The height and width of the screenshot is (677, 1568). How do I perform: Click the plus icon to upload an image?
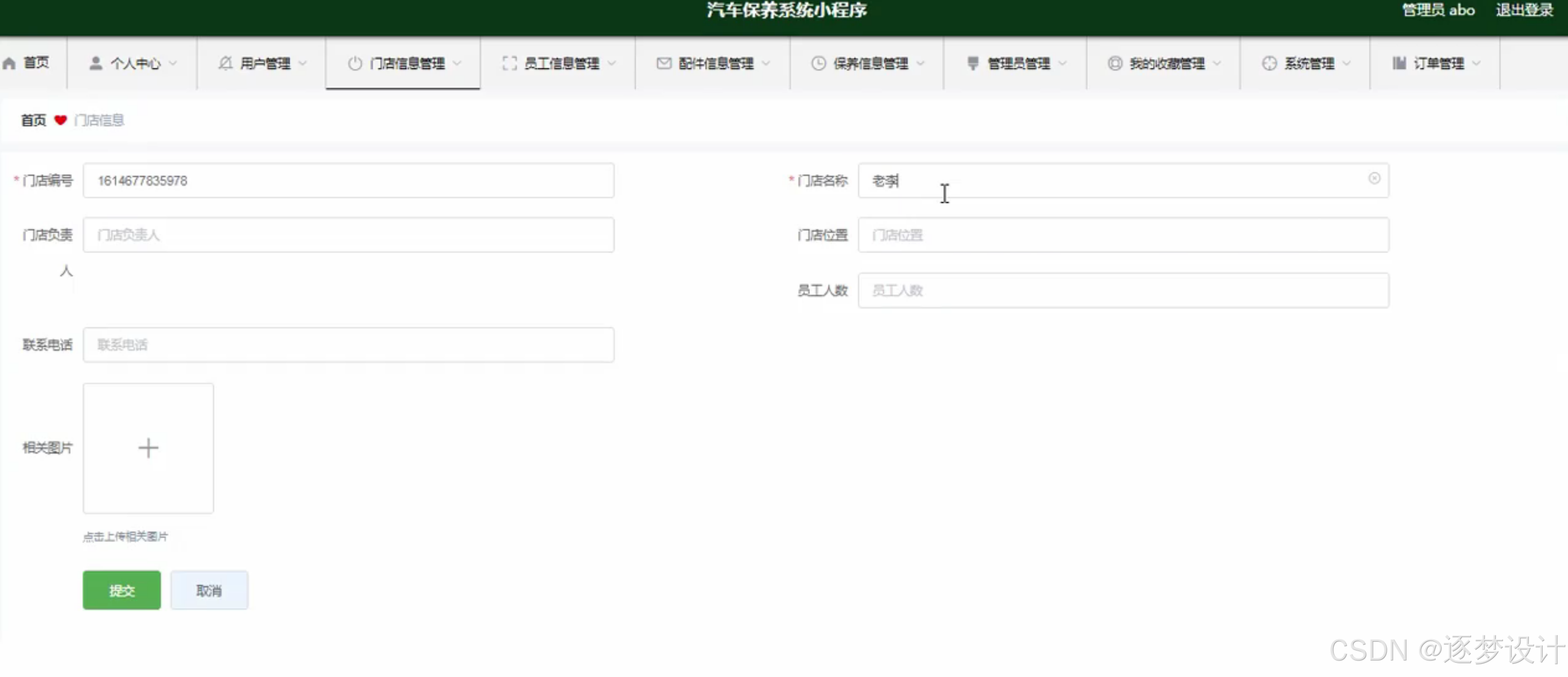click(148, 448)
